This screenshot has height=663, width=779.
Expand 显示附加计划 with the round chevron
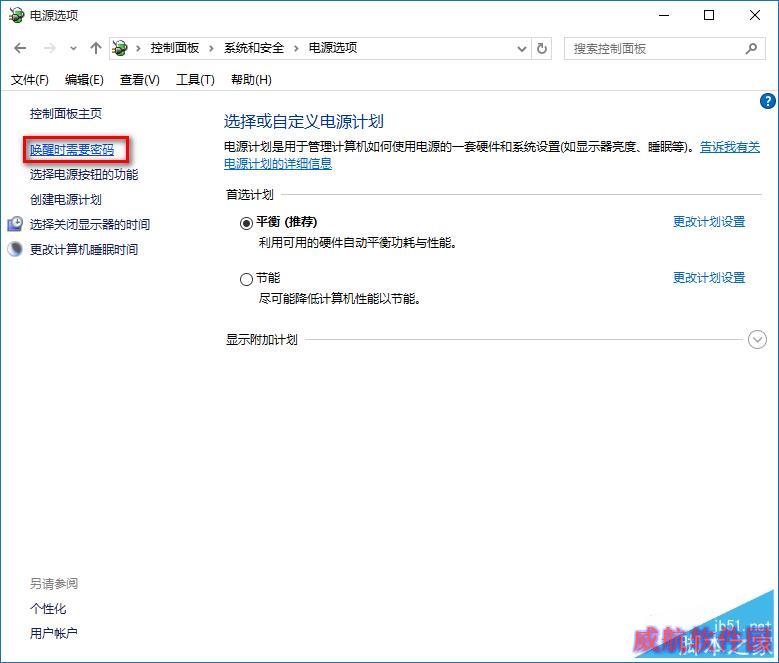point(757,340)
